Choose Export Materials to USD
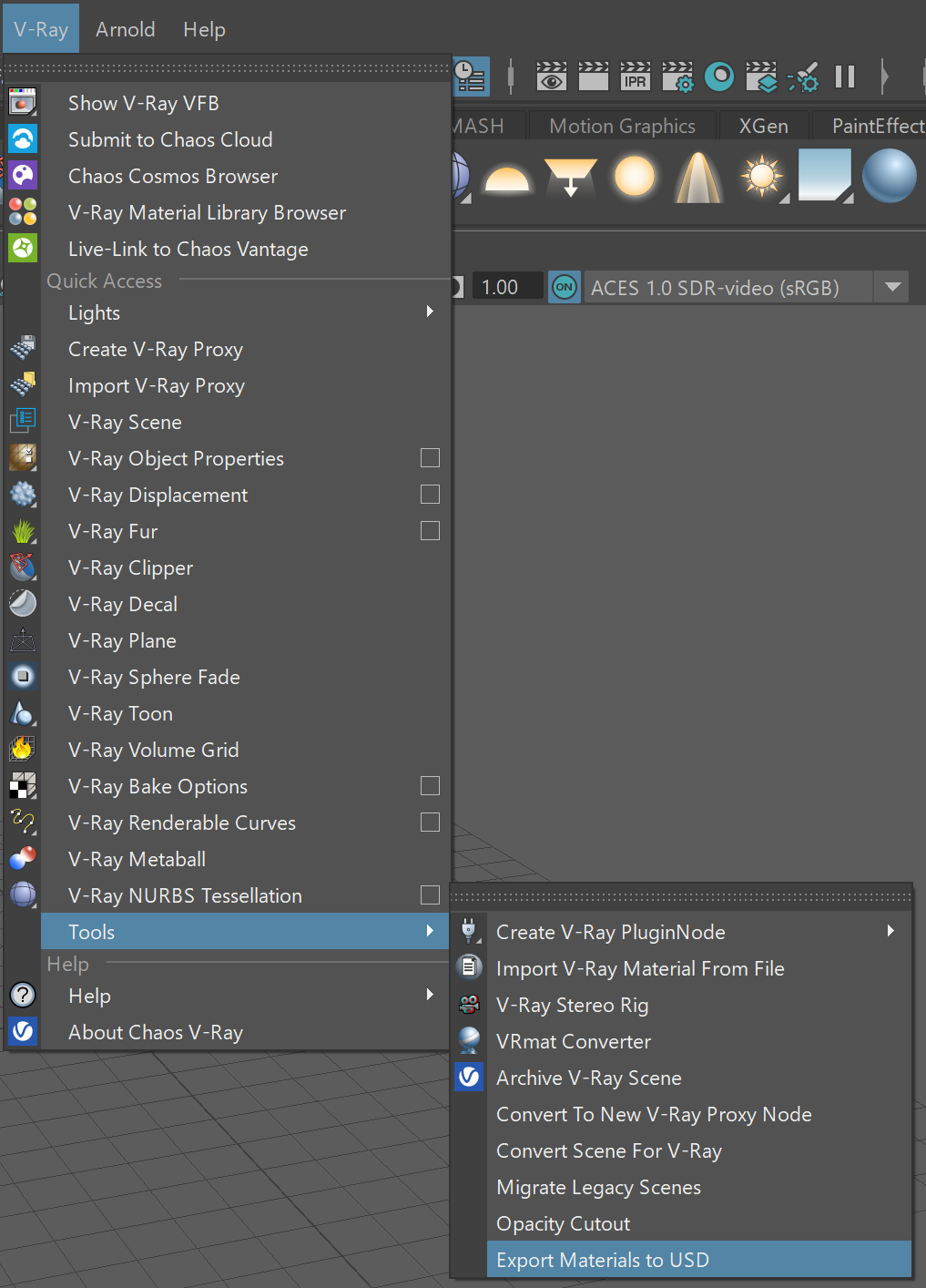This screenshot has width=926, height=1288. [x=699, y=1260]
